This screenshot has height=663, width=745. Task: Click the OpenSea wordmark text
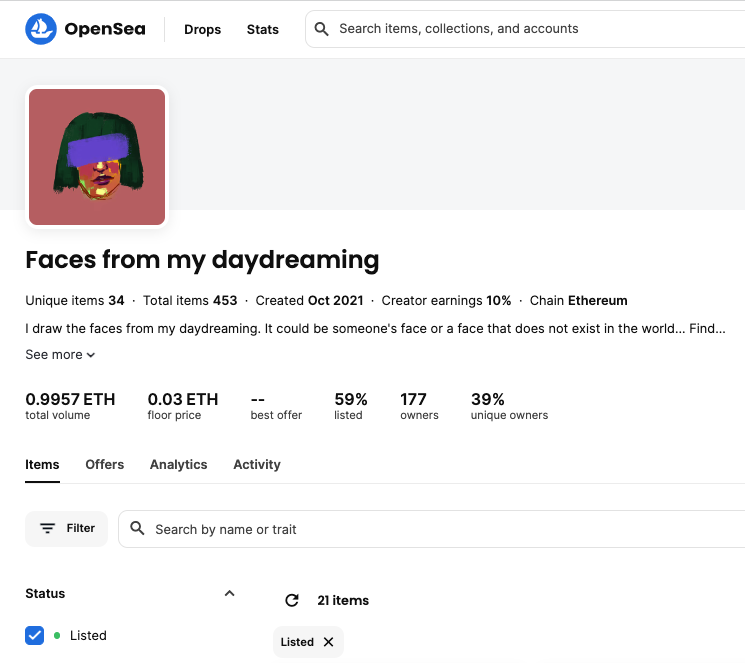pyautogui.click(x=105, y=29)
